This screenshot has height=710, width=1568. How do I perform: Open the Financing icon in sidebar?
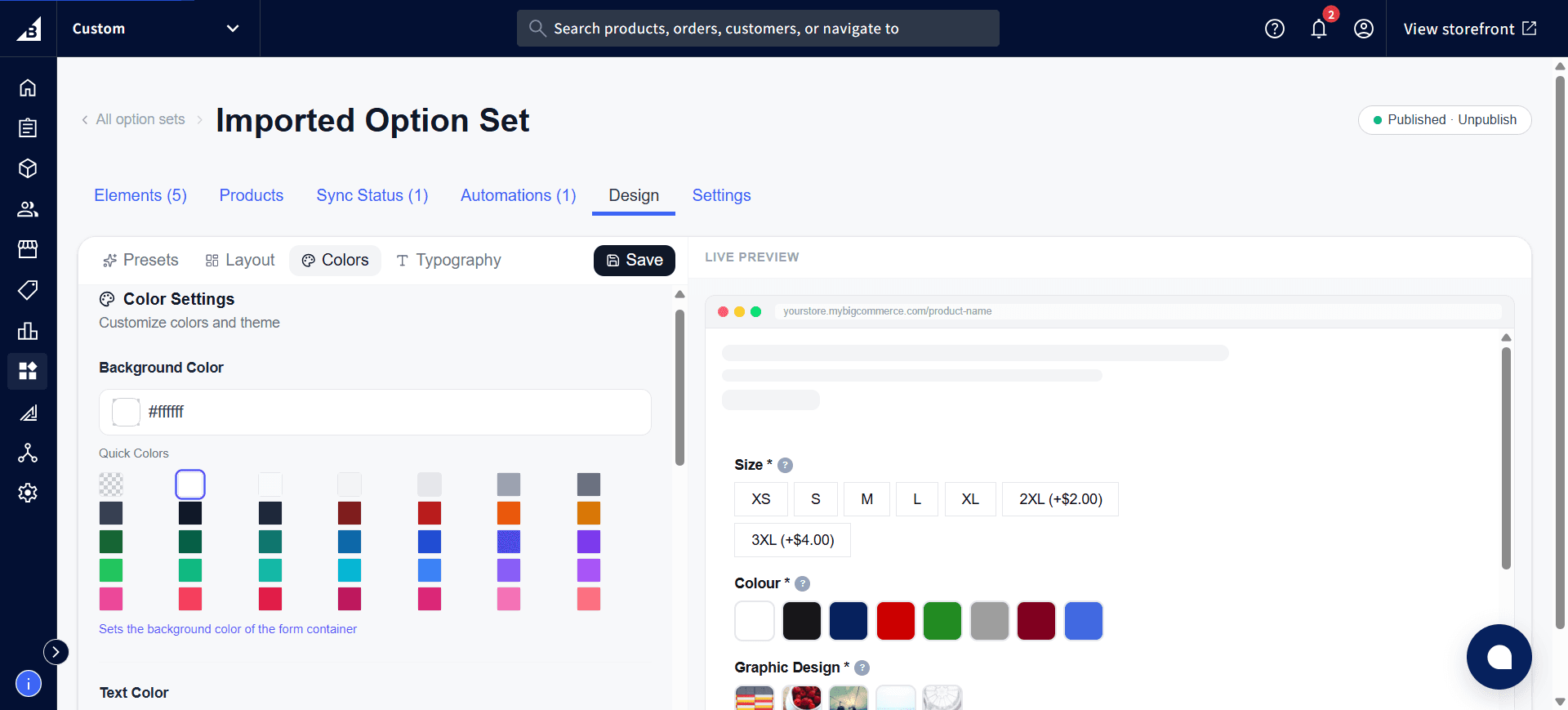tap(28, 413)
